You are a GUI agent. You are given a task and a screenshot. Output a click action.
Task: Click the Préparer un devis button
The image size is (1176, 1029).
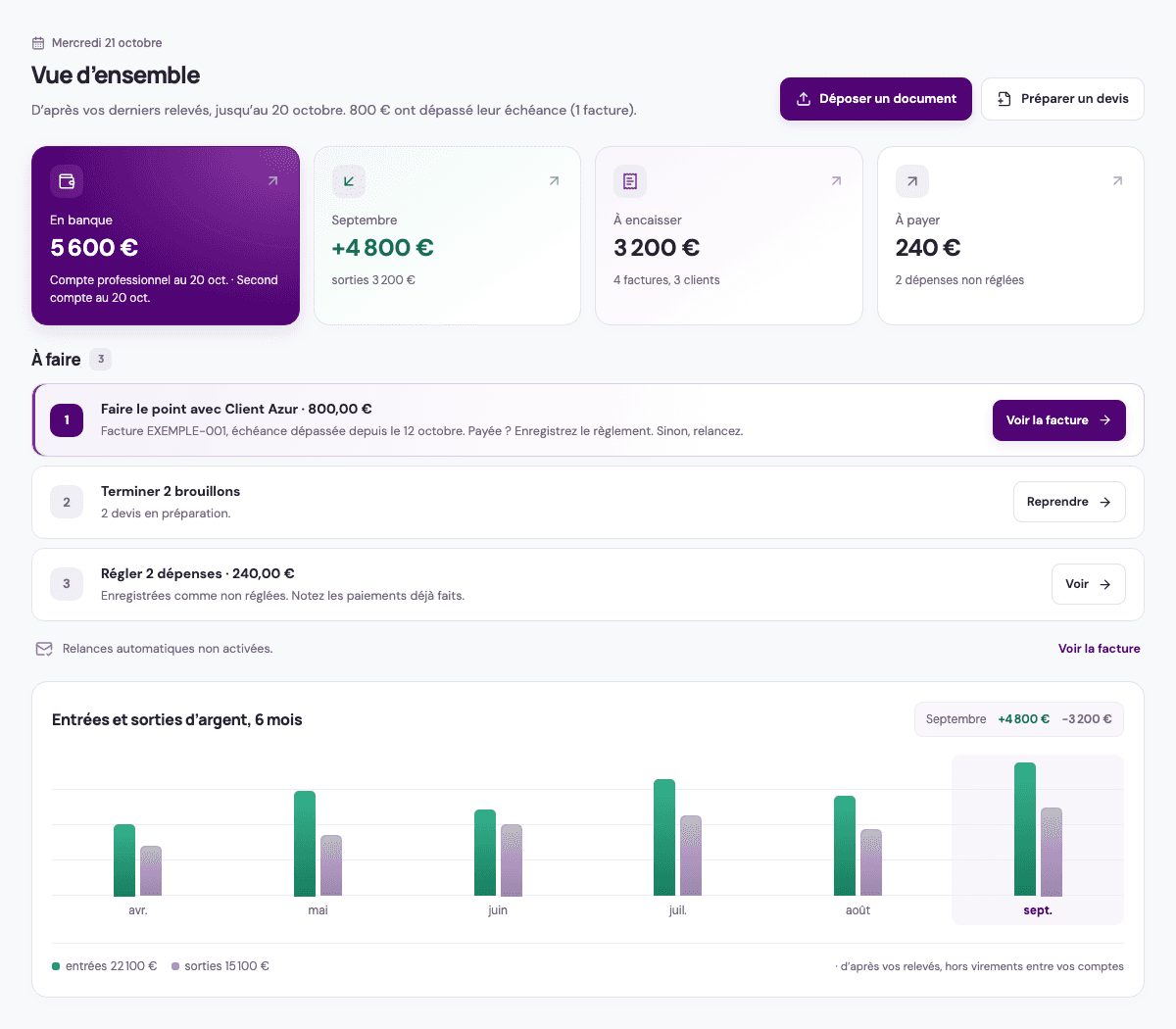pyautogui.click(x=1062, y=99)
